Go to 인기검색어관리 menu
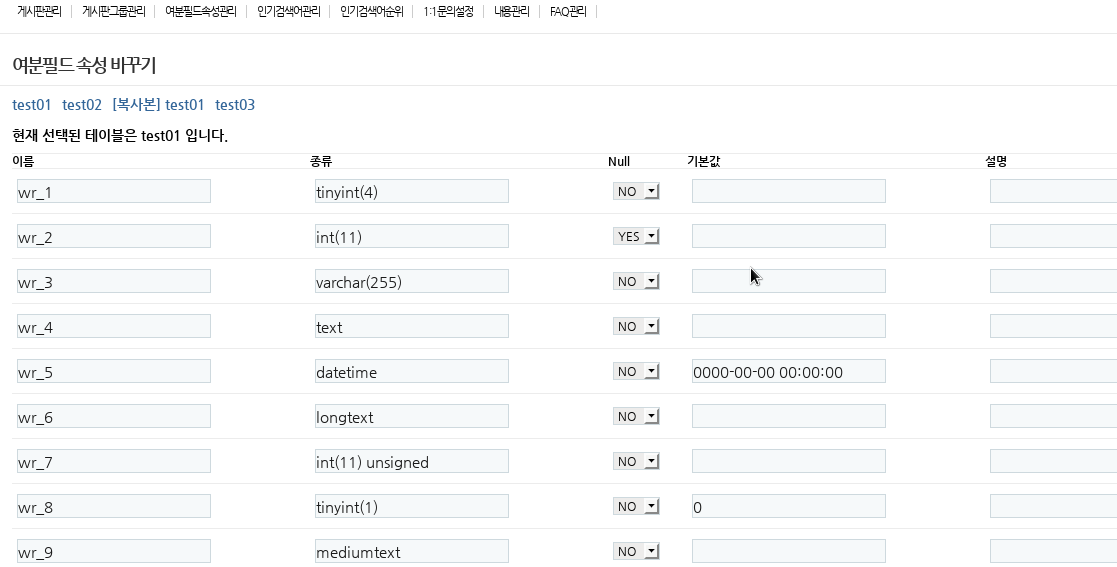The width and height of the screenshot is (1117, 567). coord(289,12)
